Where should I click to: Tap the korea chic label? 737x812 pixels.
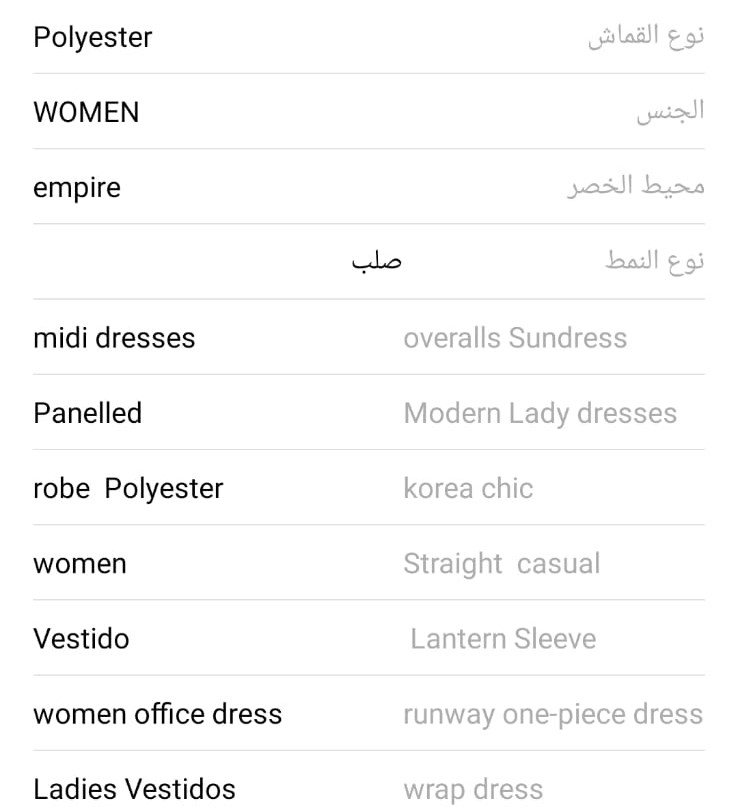click(x=468, y=488)
